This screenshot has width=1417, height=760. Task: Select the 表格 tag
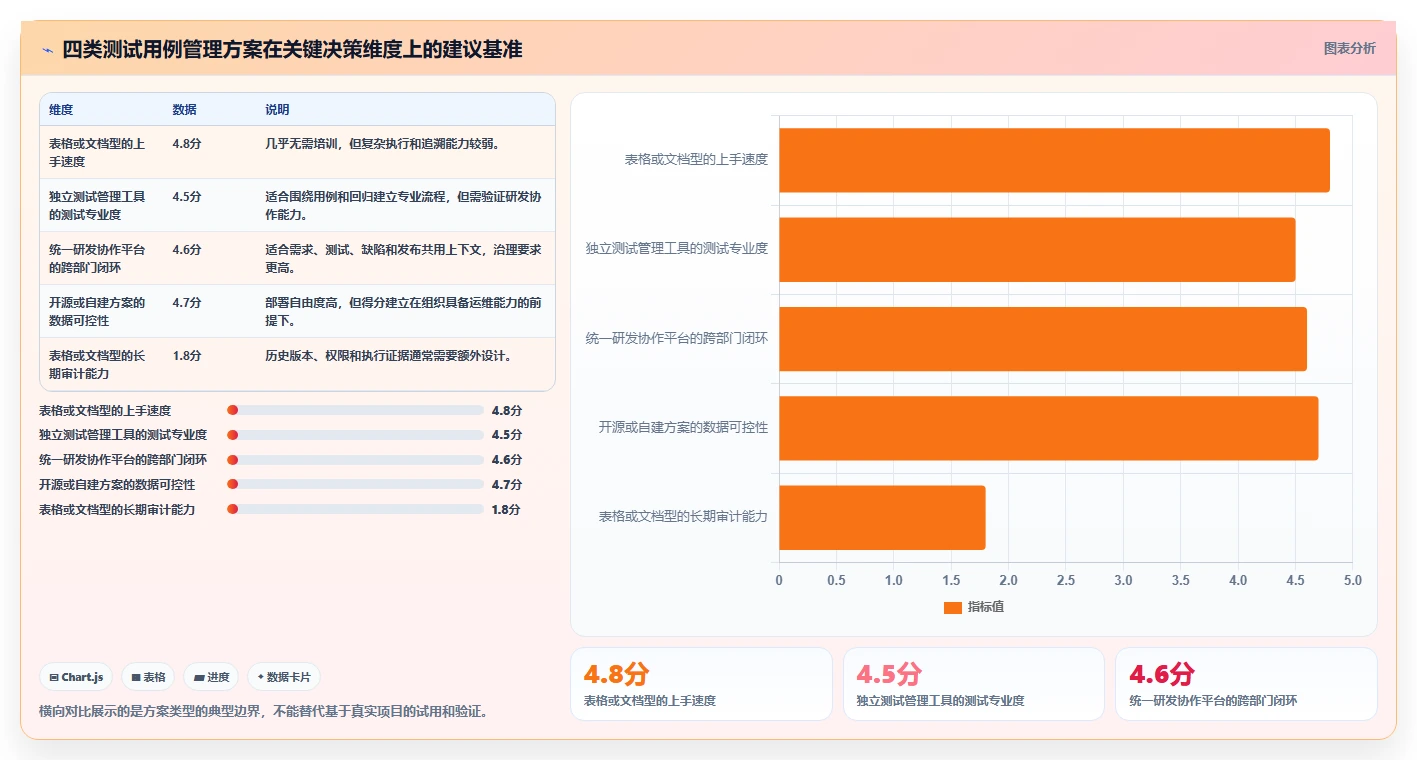point(148,677)
